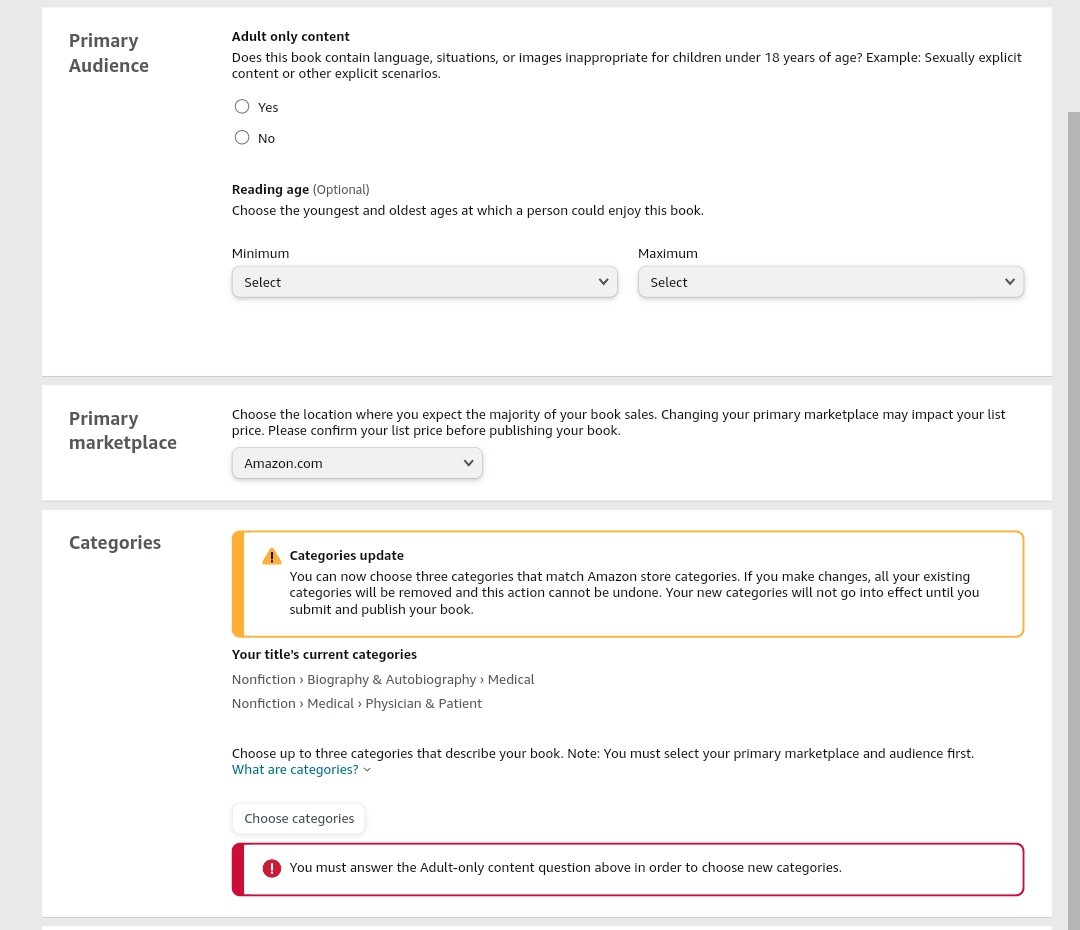Viewport: 1080px width, 930px height.
Task: Click the yellow warning triangle icon
Action: tap(271, 557)
